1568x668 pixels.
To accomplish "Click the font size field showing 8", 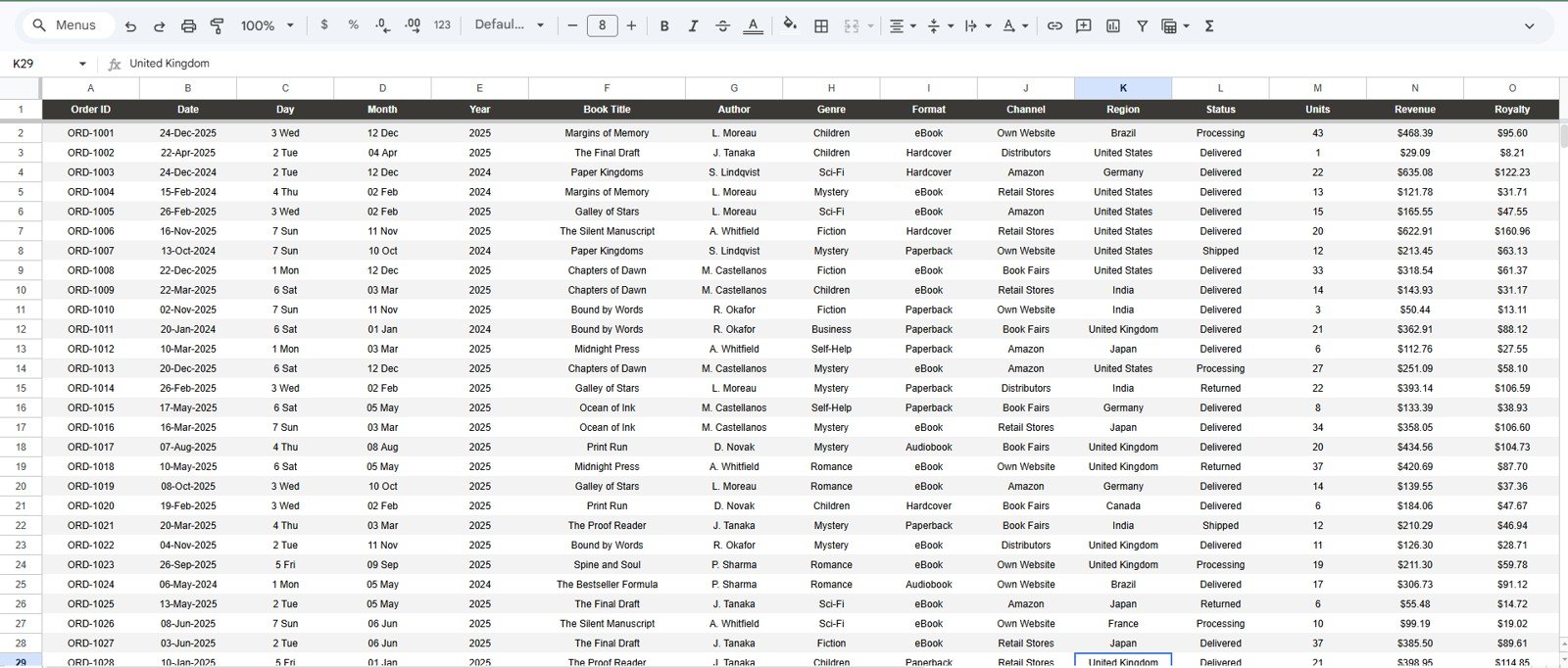I will pos(602,25).
